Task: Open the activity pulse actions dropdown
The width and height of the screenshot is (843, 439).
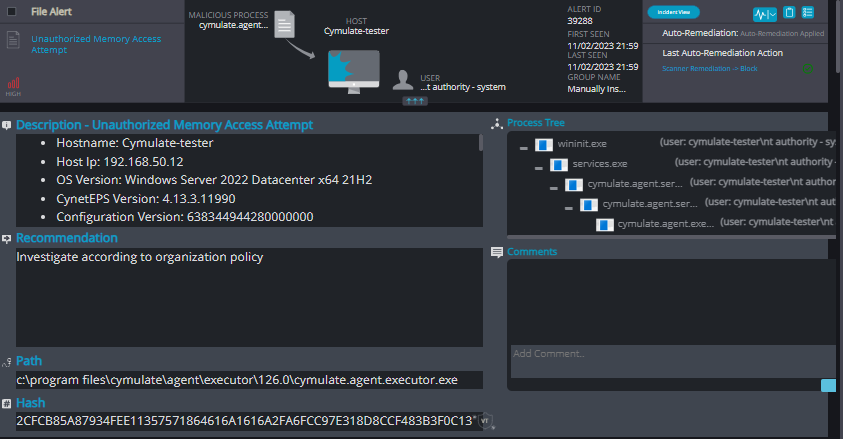Action: coord(765,14)
